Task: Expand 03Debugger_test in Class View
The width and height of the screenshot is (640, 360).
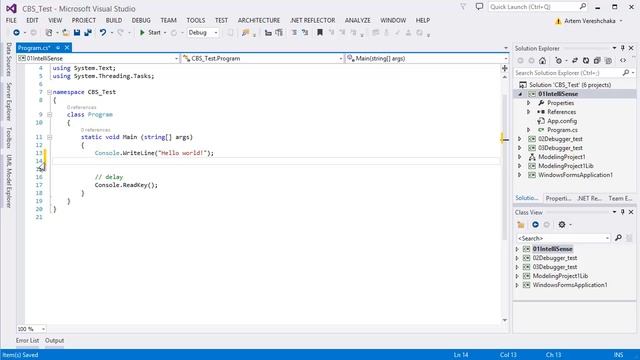Action: point(517,267)
